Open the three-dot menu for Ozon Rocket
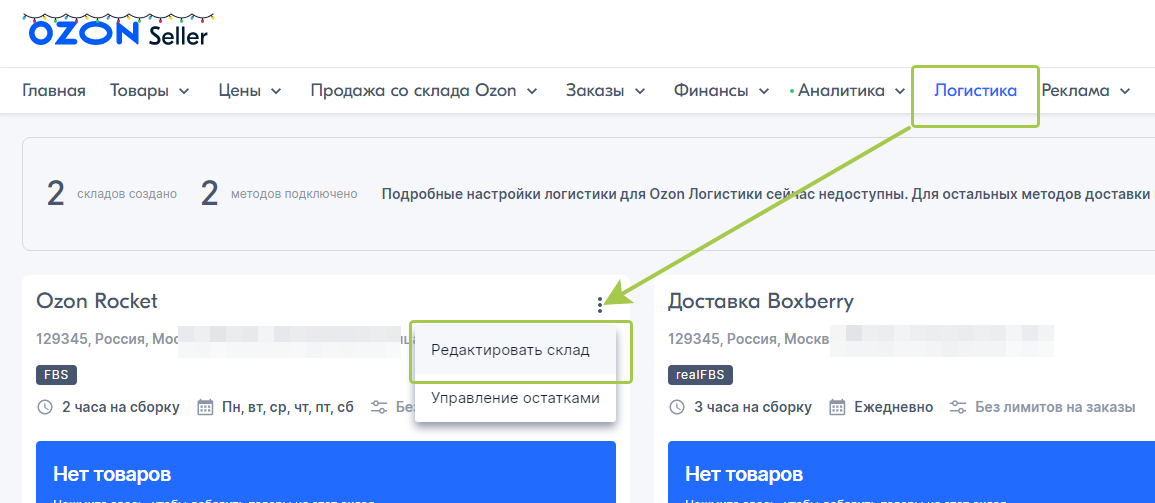Image resolution: width=1155 pixels, height=503 pixels. coord(600,304)
